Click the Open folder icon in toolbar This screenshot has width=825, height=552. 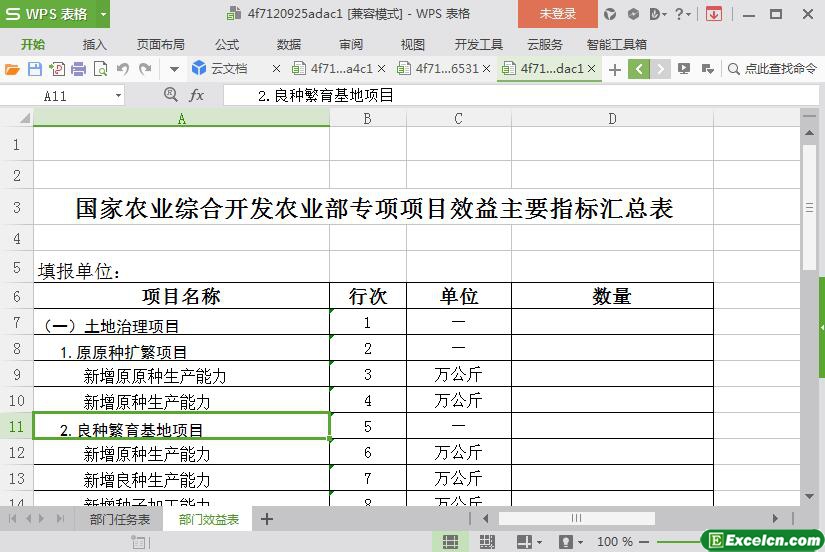12,69
